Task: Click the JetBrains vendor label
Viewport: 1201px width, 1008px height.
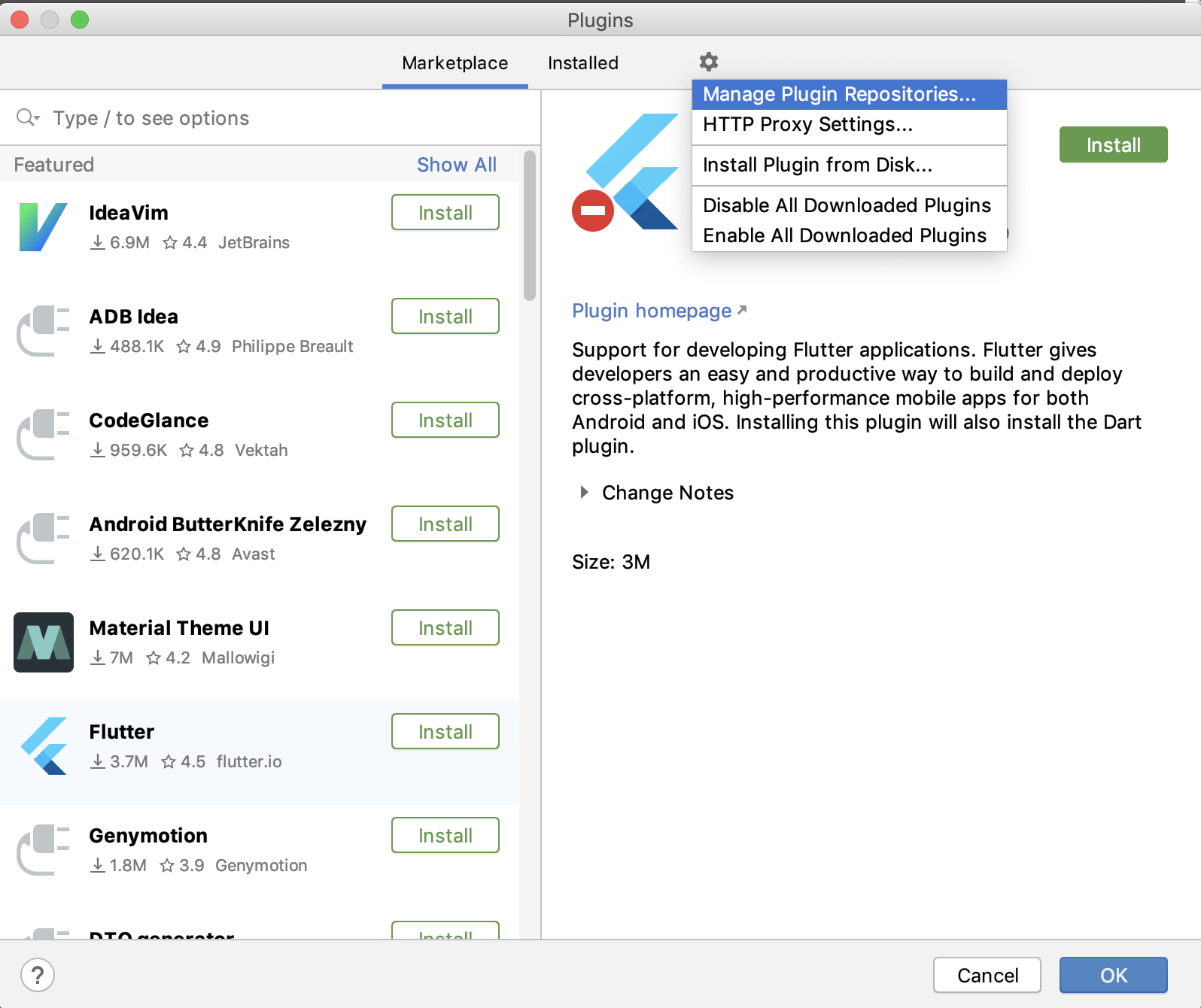Action: click(254, 242)
